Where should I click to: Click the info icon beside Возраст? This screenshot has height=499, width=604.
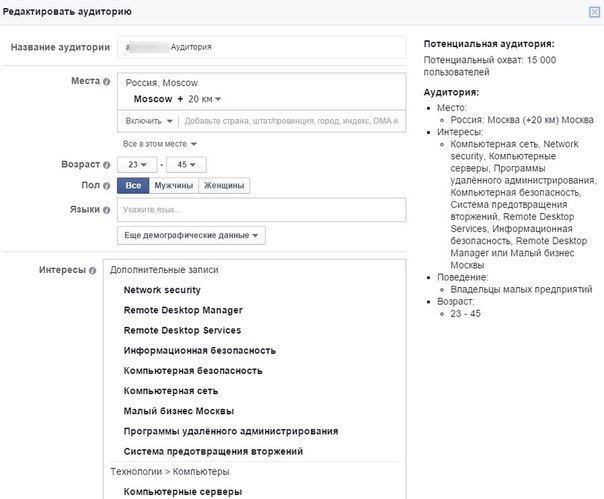107,165
